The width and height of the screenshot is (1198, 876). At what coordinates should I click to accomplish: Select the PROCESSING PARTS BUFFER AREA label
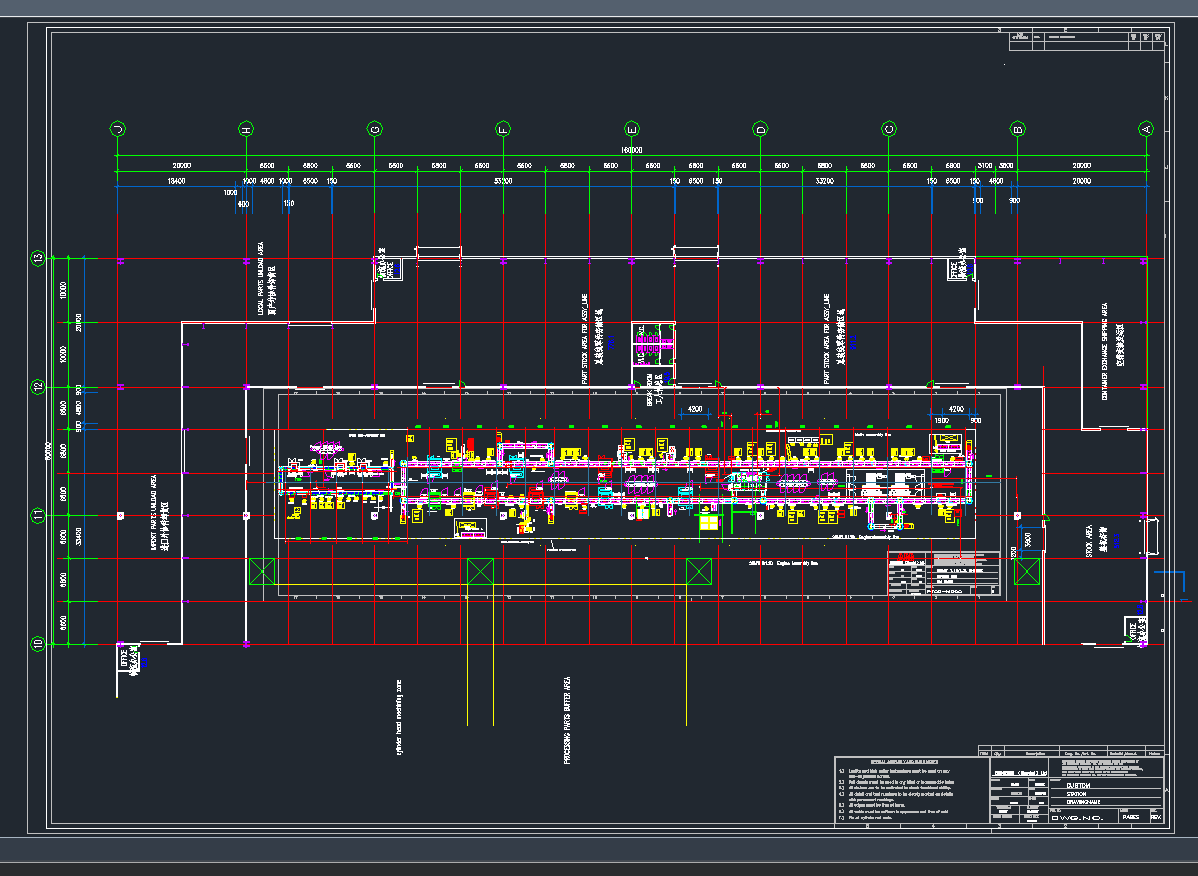[567, 720]
